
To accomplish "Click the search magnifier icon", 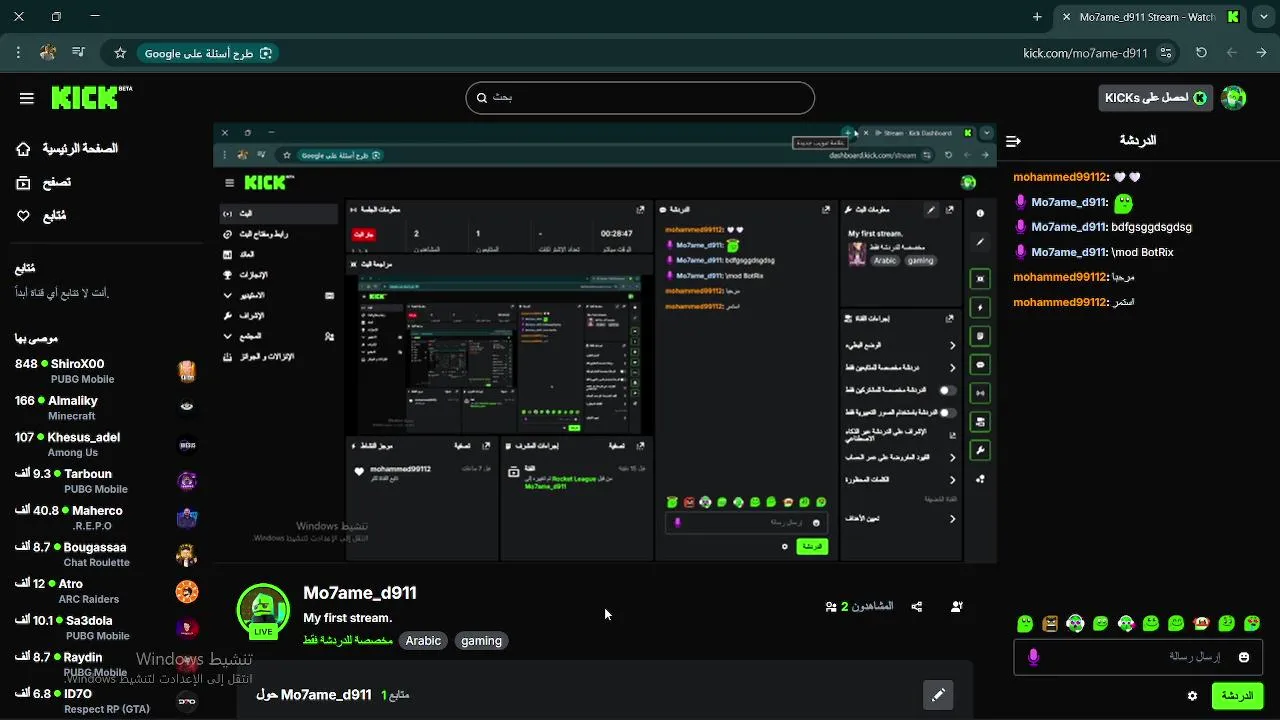I will click(x=482, y=98).
